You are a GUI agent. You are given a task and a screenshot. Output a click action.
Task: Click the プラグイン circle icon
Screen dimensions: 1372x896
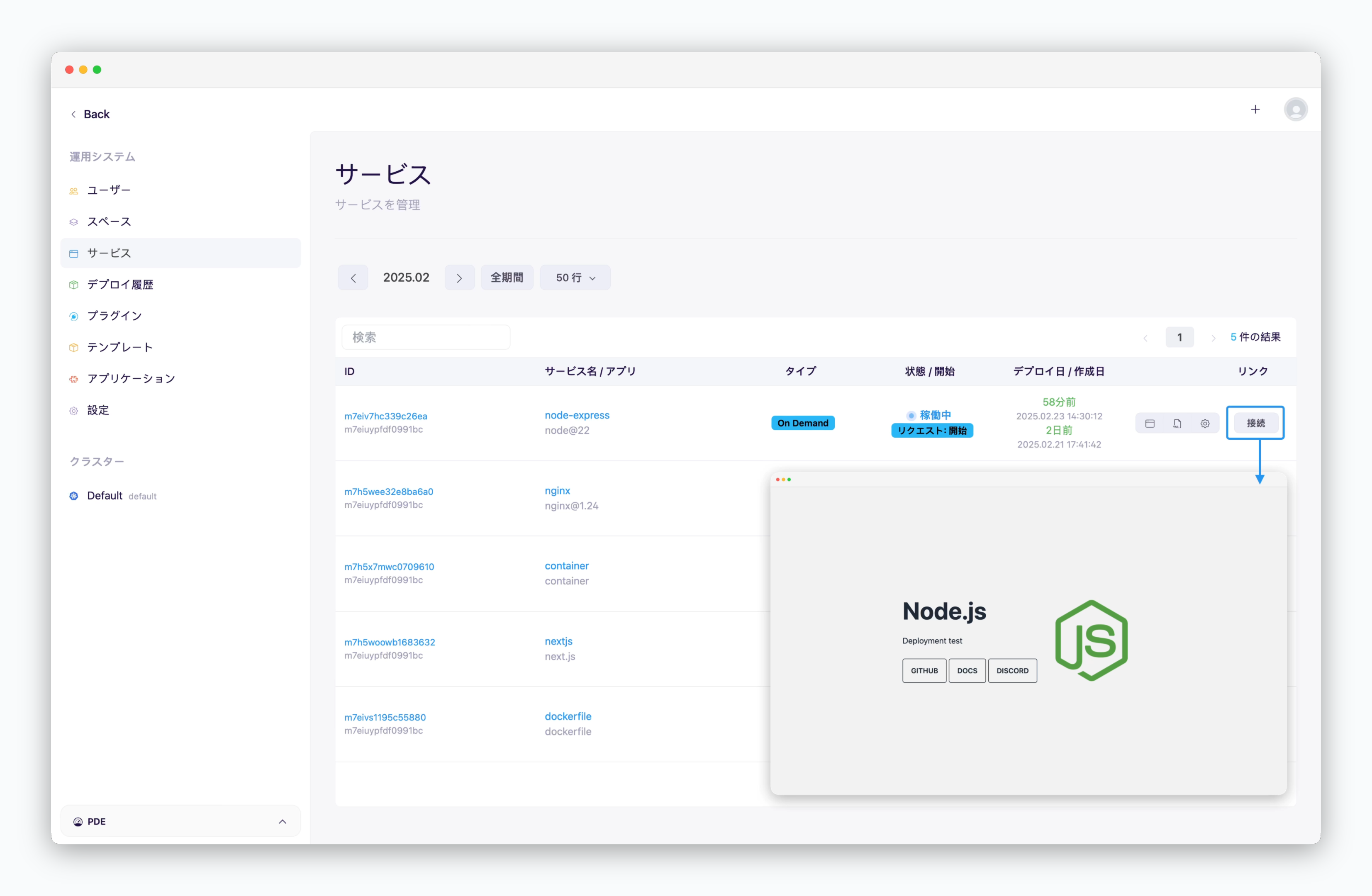point(74,317)
